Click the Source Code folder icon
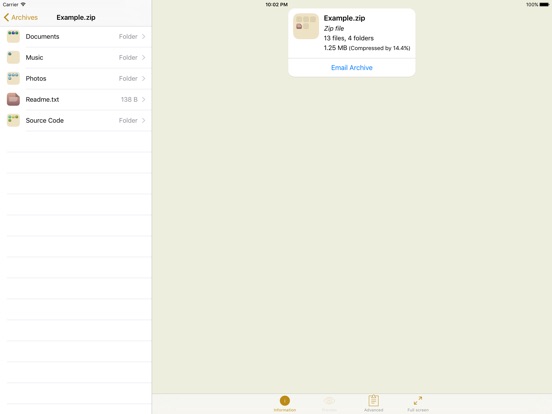Viewport: 552px width, 414px height. pos(13,120)
